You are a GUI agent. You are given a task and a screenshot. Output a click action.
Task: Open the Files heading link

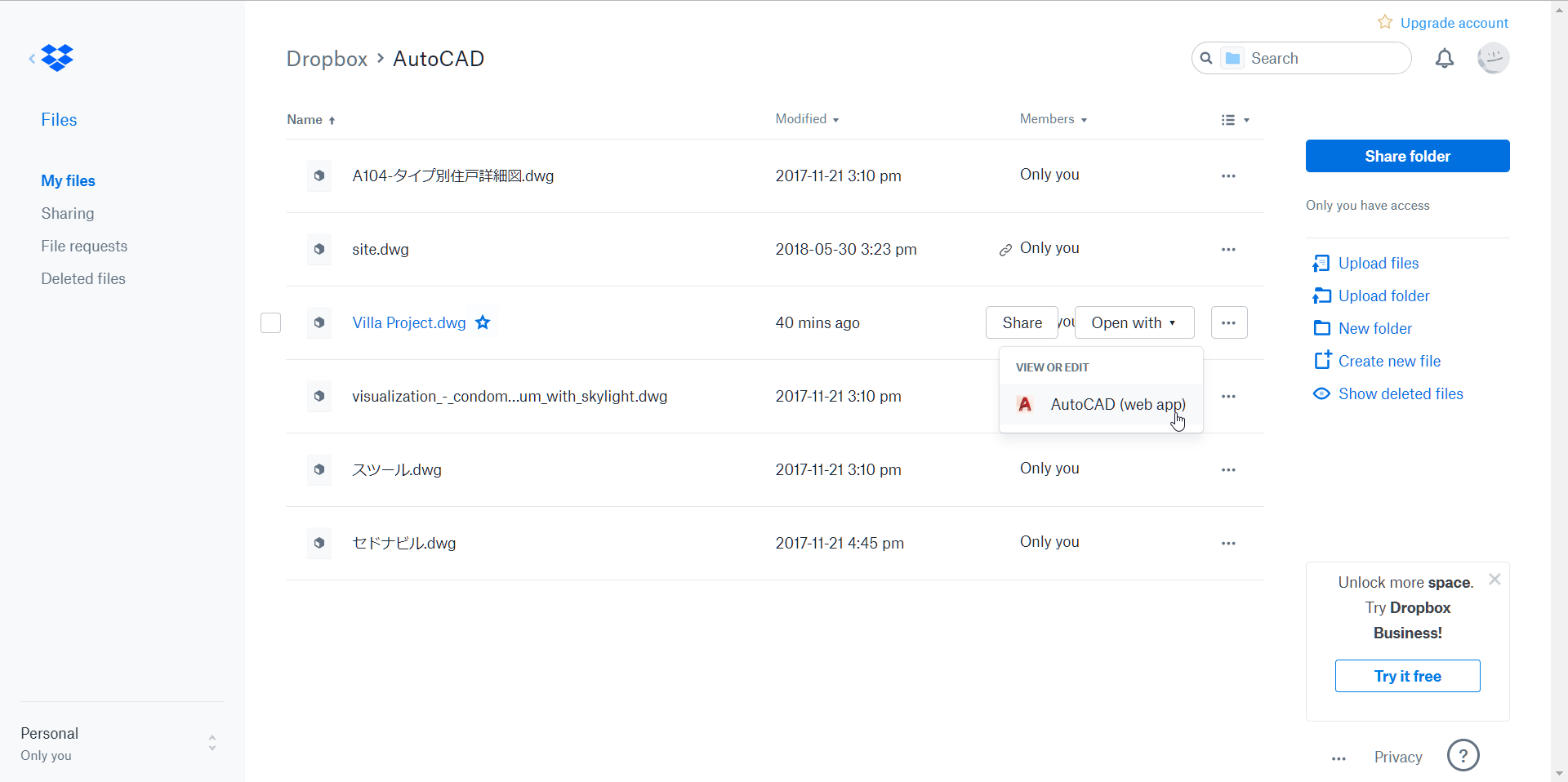pyautogui.click(x=59, y=119)
